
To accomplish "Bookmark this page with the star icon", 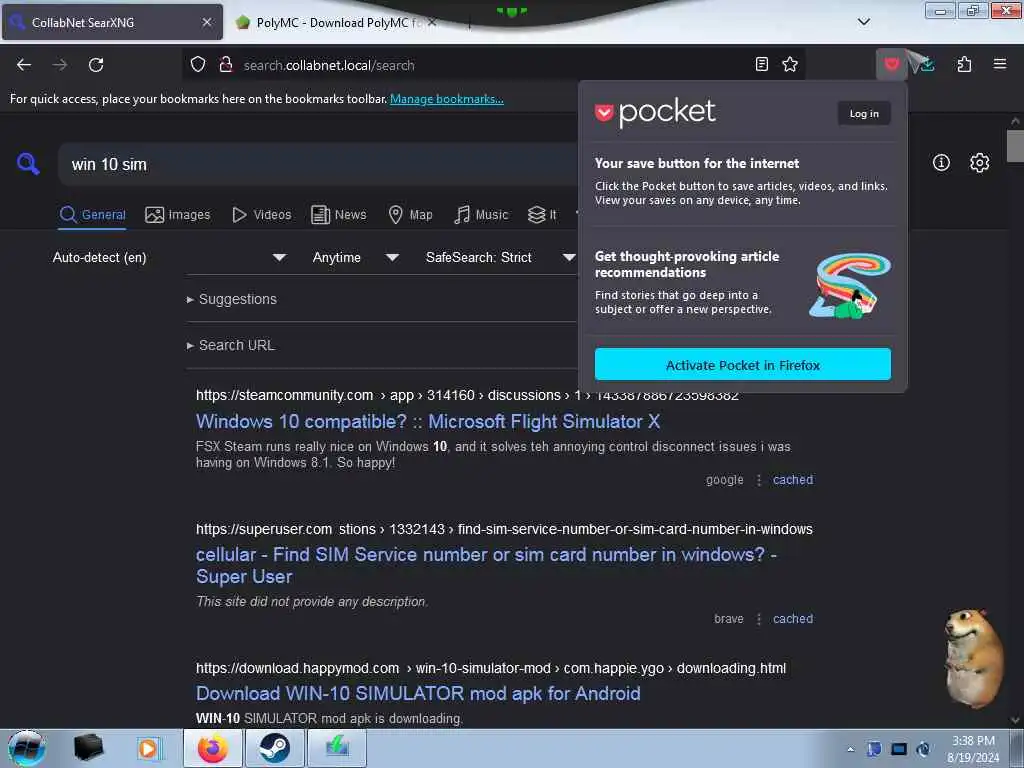I will (790, 64).
